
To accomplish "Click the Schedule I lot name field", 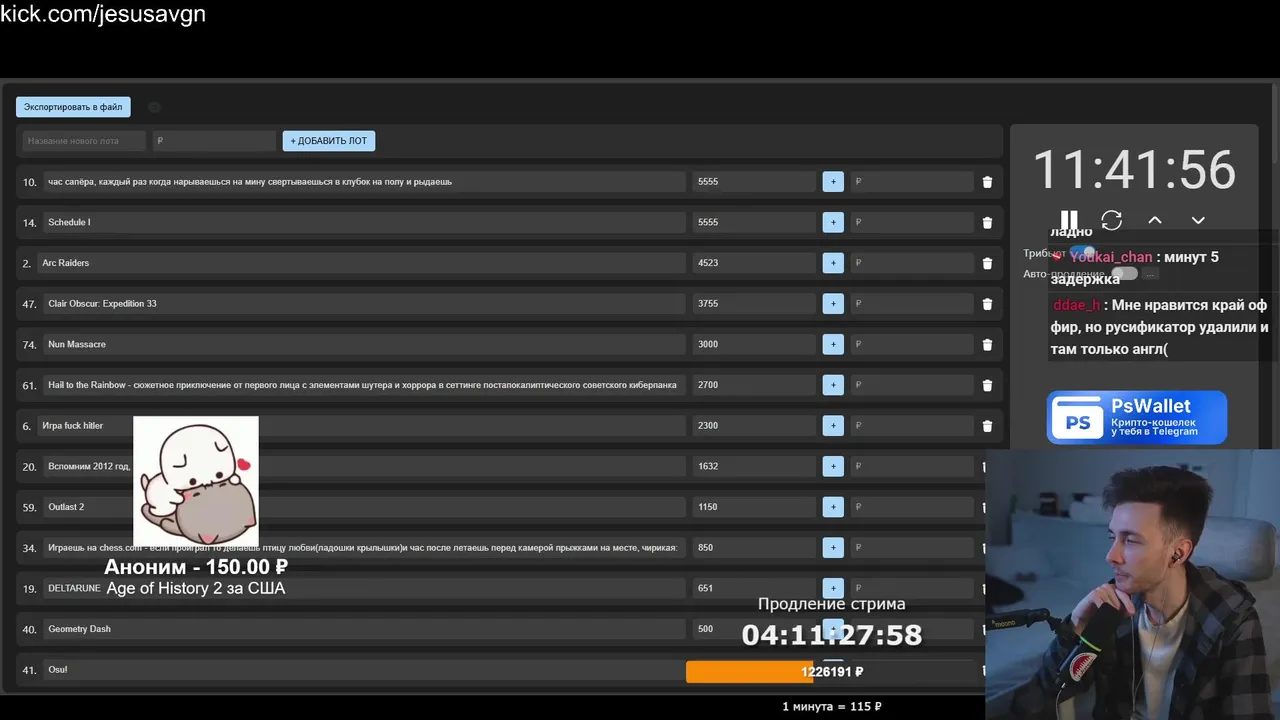I will [x=364, y=222].
